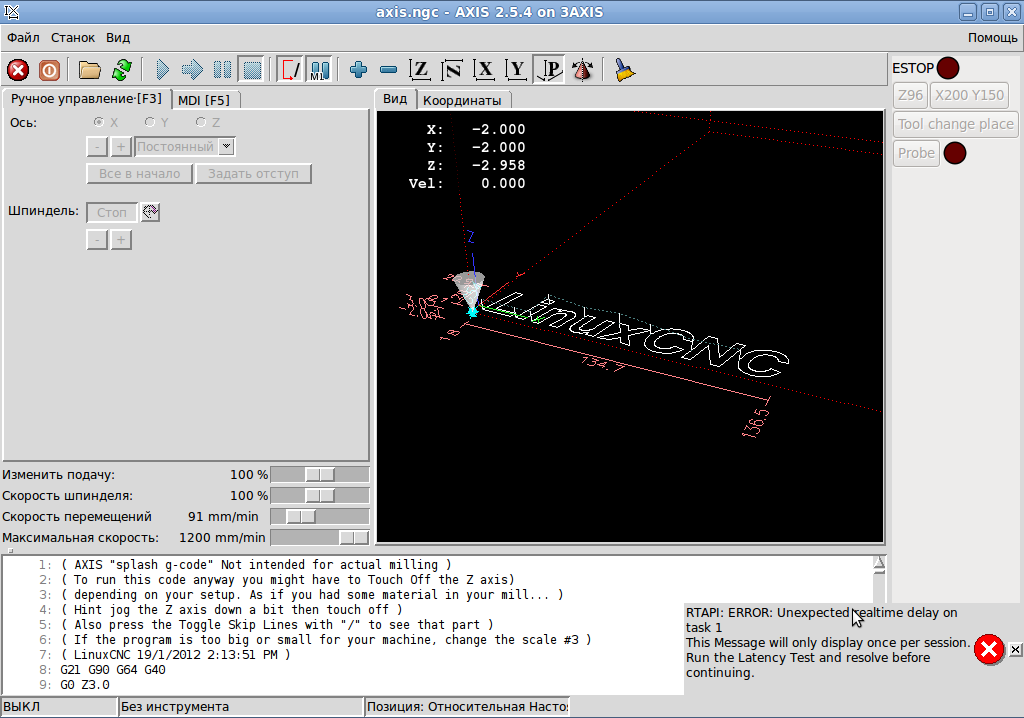
Task: Switch to front Y view
Action: tap(516, 70)
